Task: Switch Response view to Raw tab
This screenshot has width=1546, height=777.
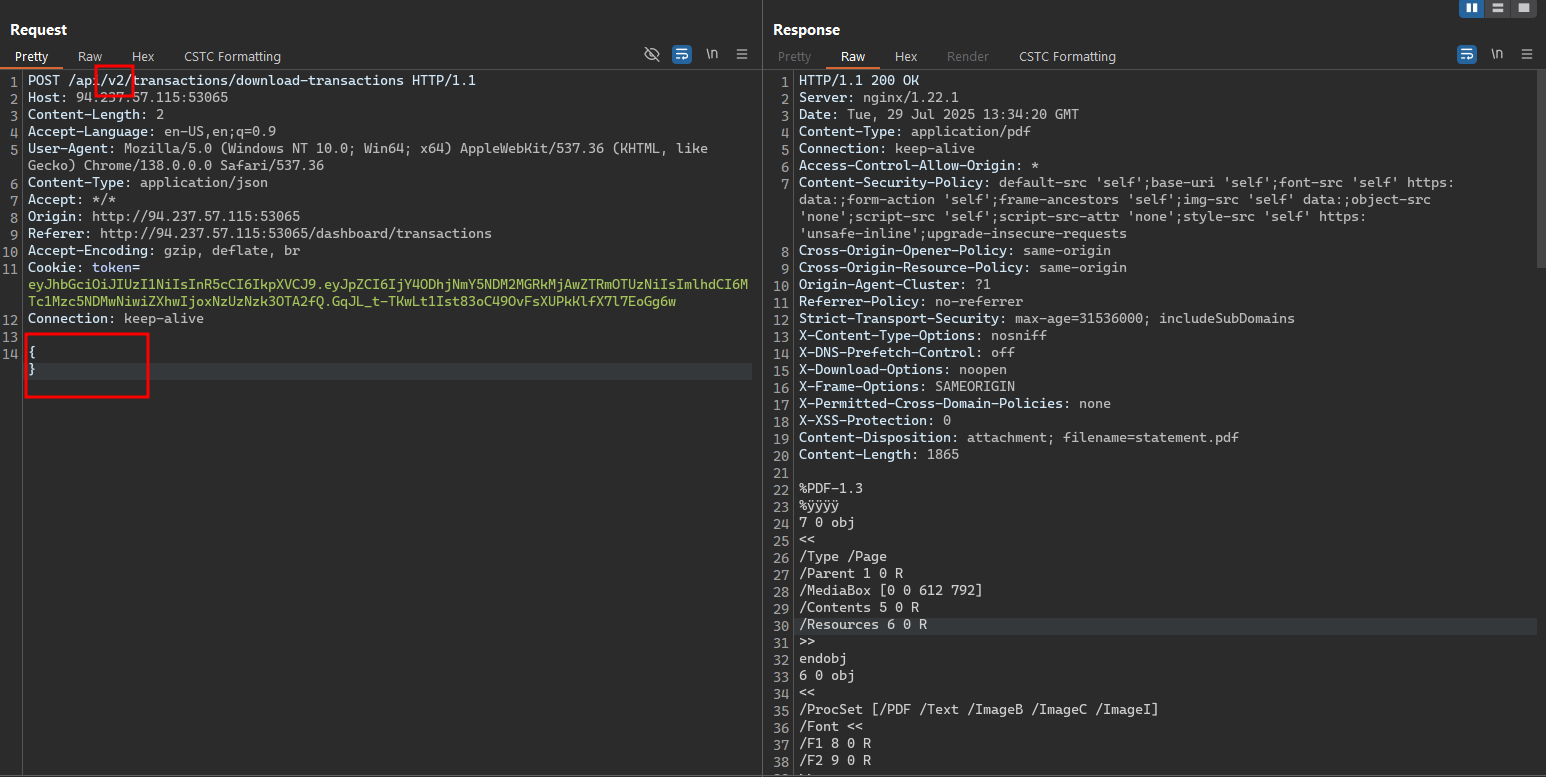Action: coord(853,57)
